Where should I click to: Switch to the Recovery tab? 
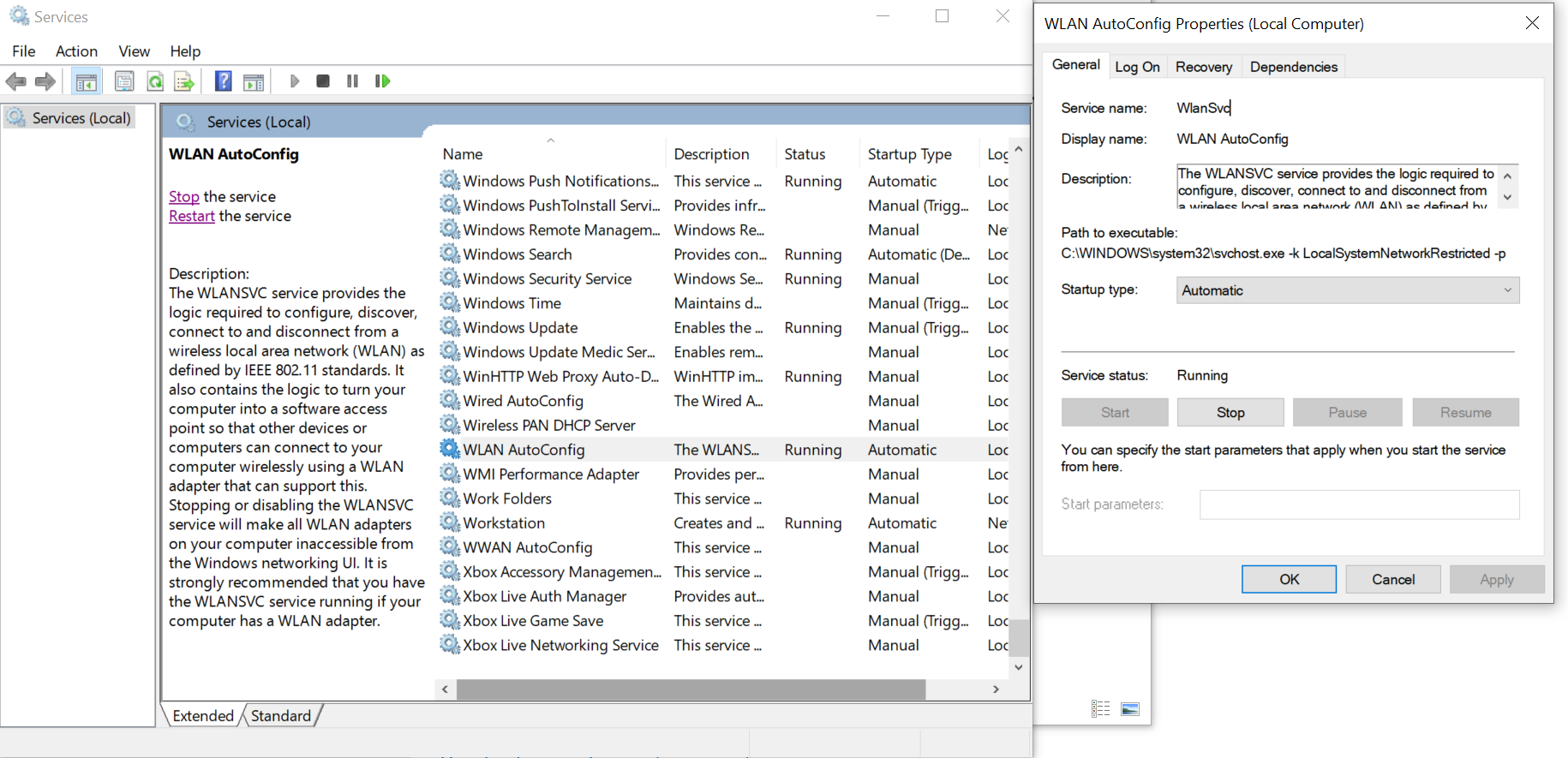1204,67
